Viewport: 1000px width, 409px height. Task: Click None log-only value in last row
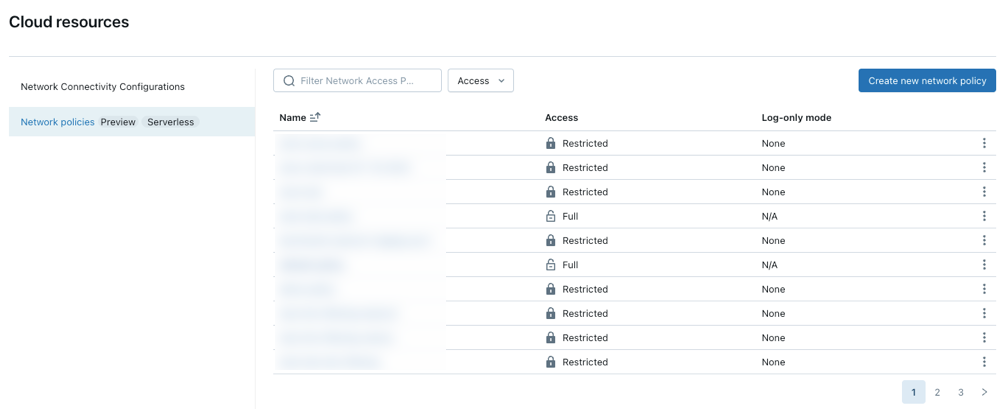point(773,362)
